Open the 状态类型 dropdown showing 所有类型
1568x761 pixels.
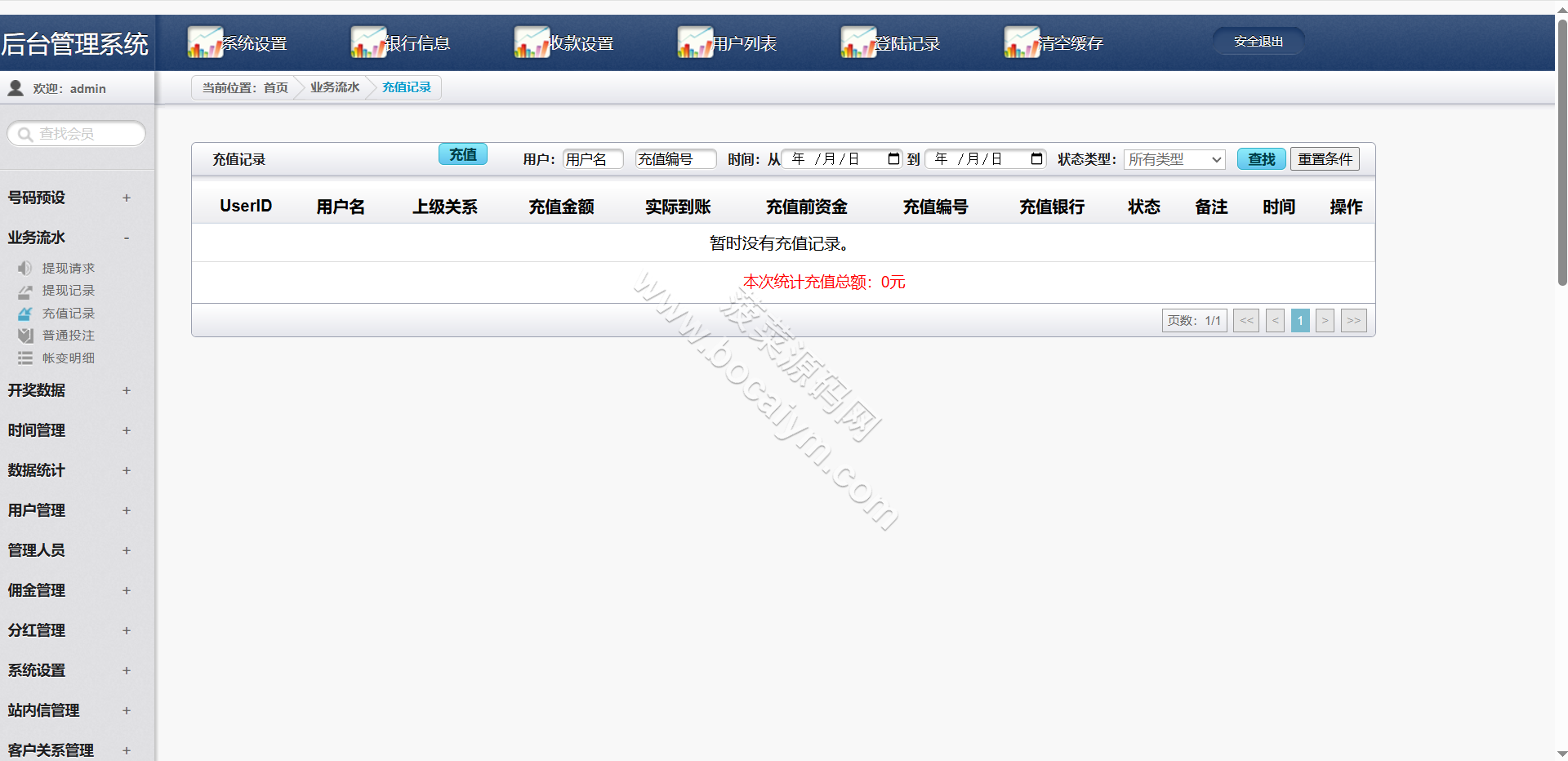tap(1174, 159)
